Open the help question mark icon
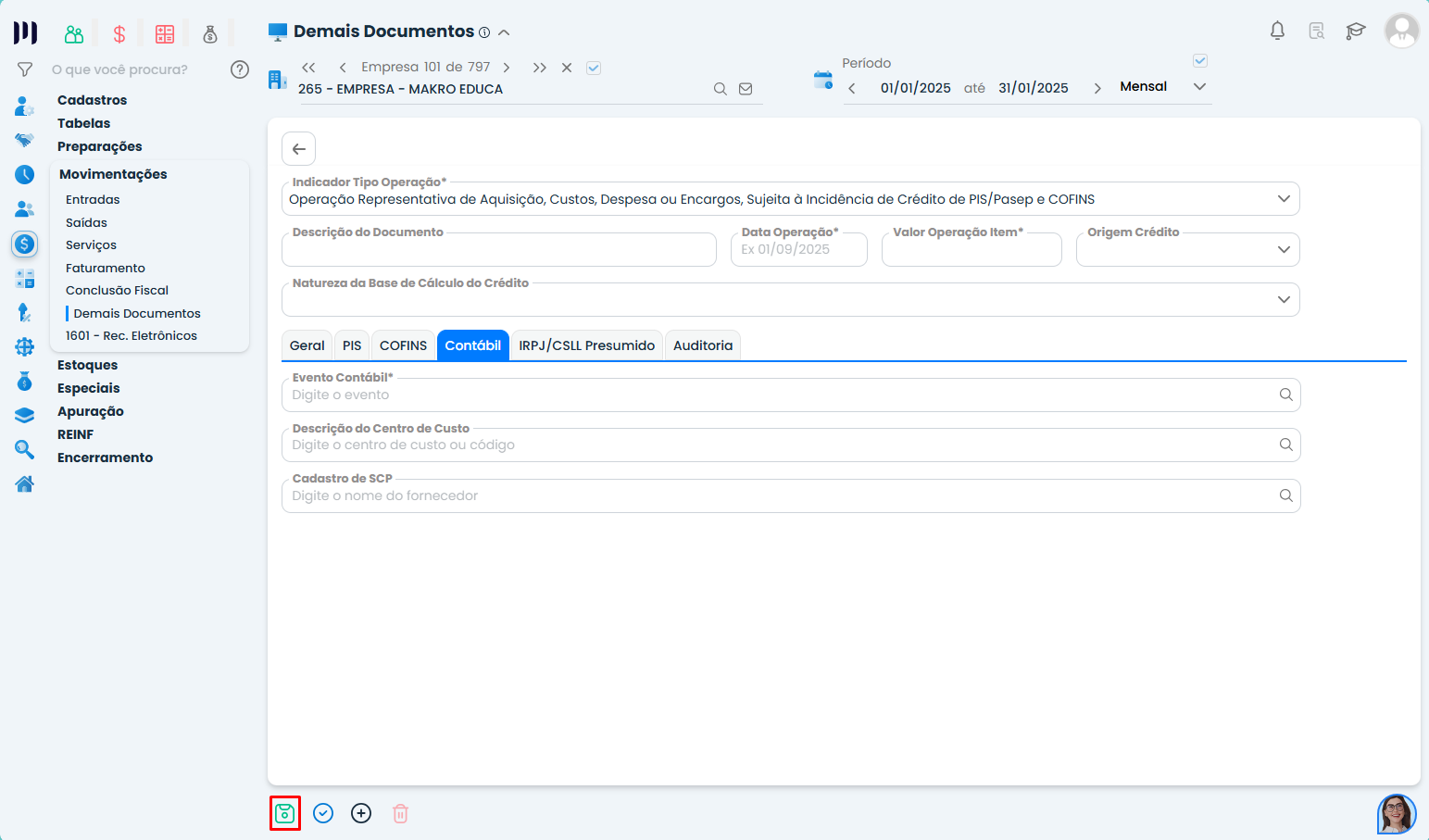The height and width of the screenshot is (840, 1429). pyautogui.click(x=240, y=69)
